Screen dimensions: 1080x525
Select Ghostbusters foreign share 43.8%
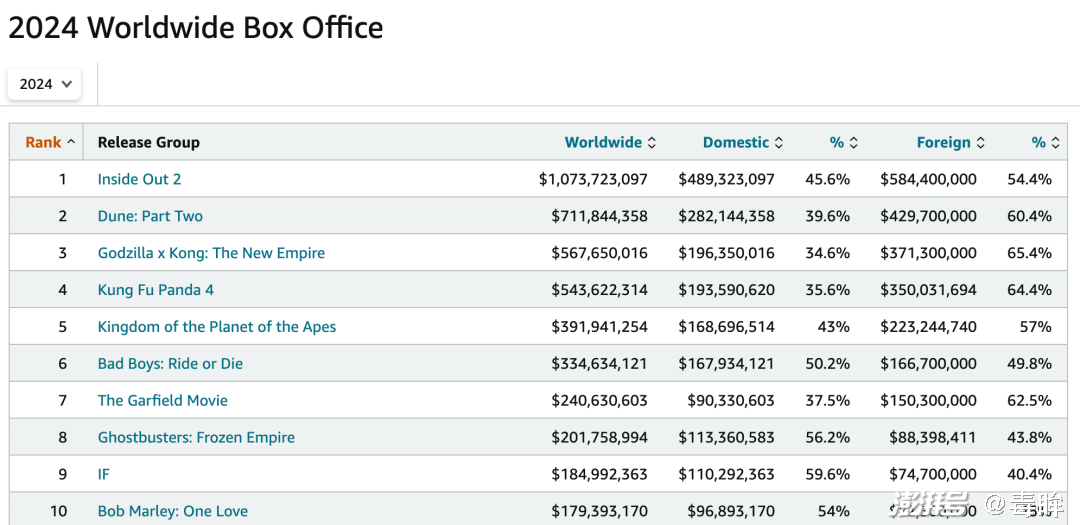coord(1030,438)
